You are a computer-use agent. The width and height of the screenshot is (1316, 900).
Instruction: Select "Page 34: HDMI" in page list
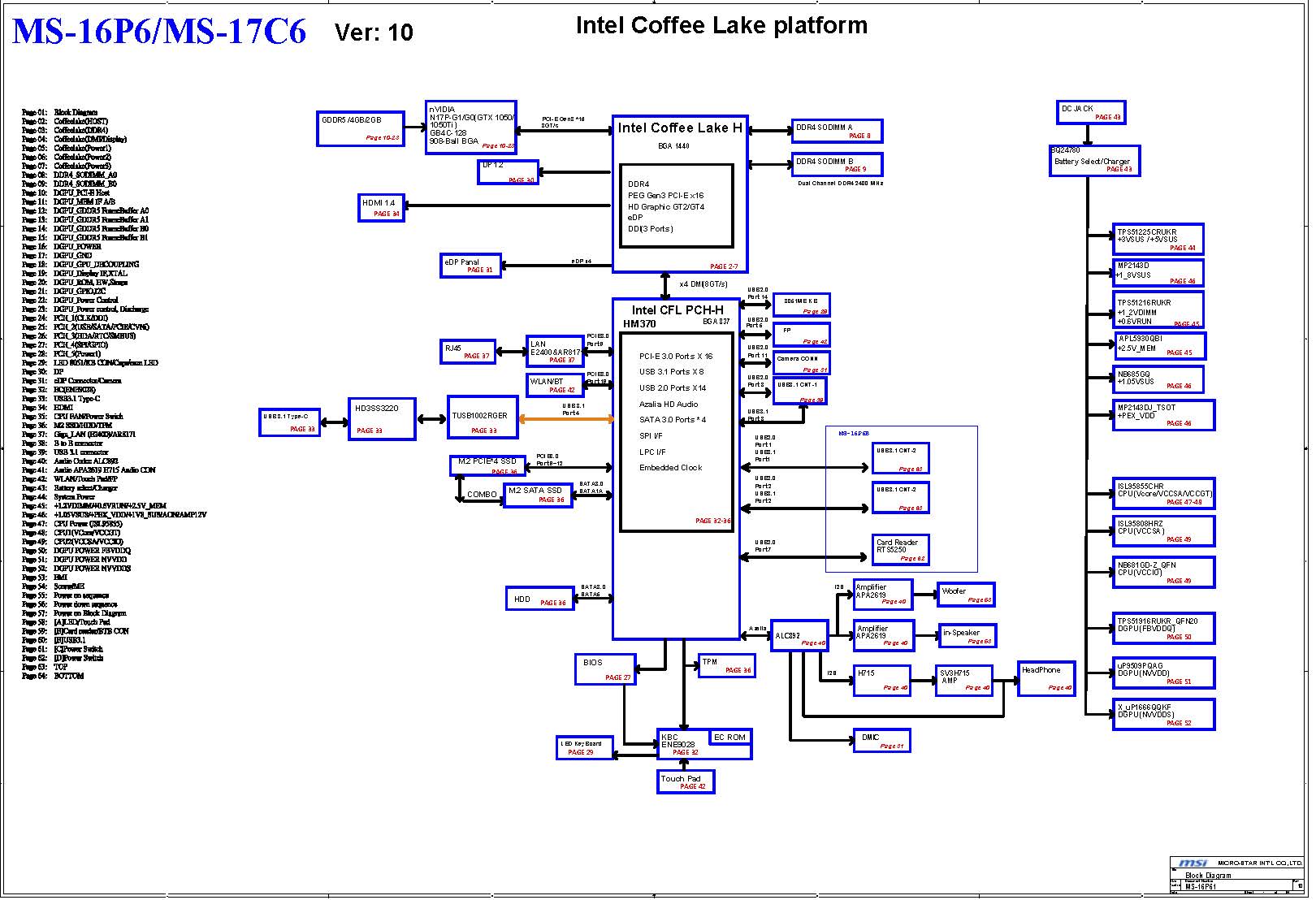coord(47,408)
